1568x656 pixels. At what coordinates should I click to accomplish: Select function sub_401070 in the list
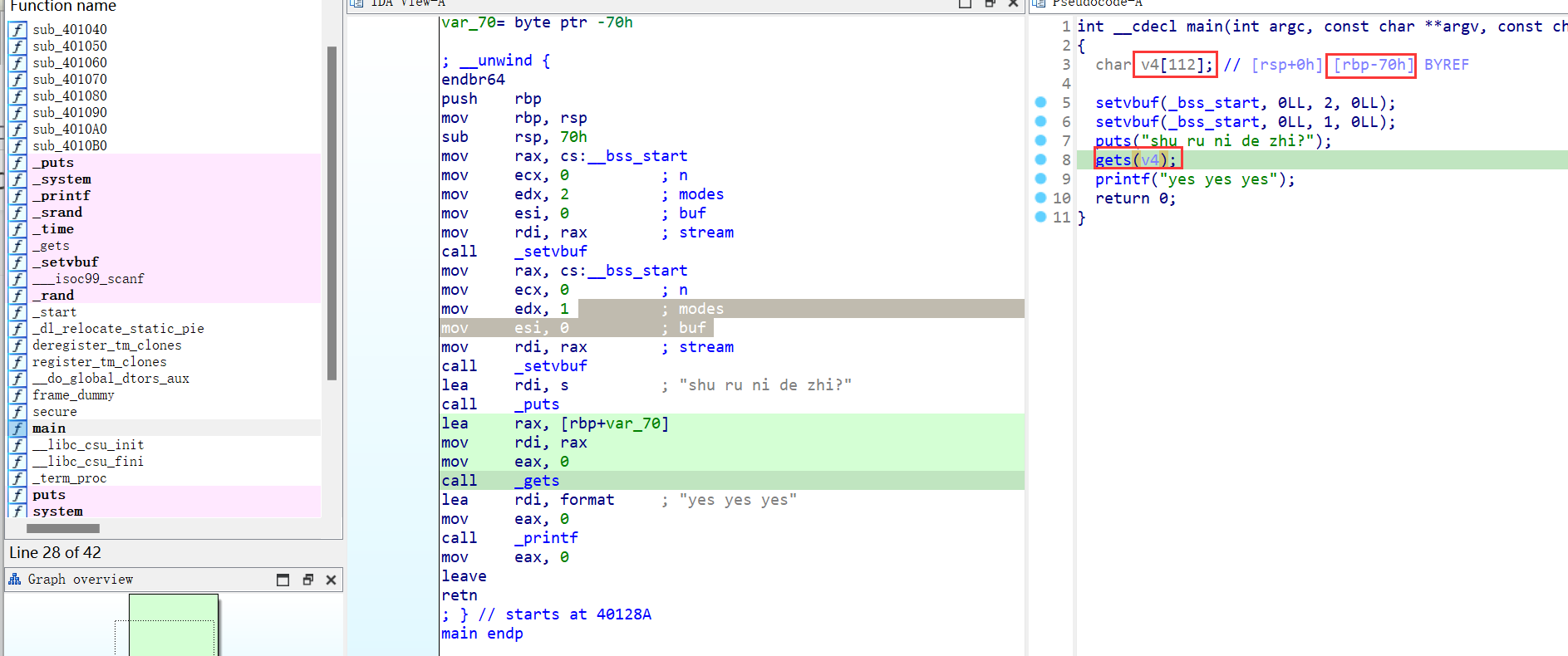[x=70, y=80]
